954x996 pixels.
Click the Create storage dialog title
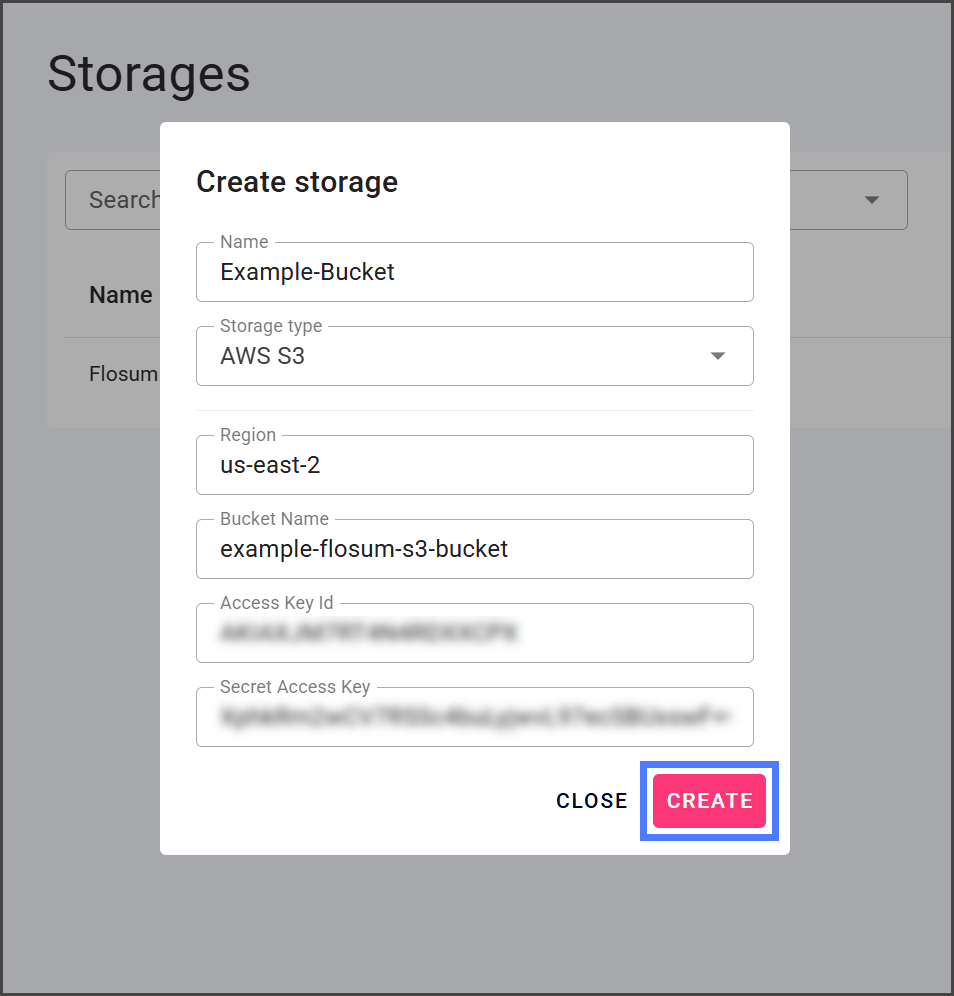(297, 182)
